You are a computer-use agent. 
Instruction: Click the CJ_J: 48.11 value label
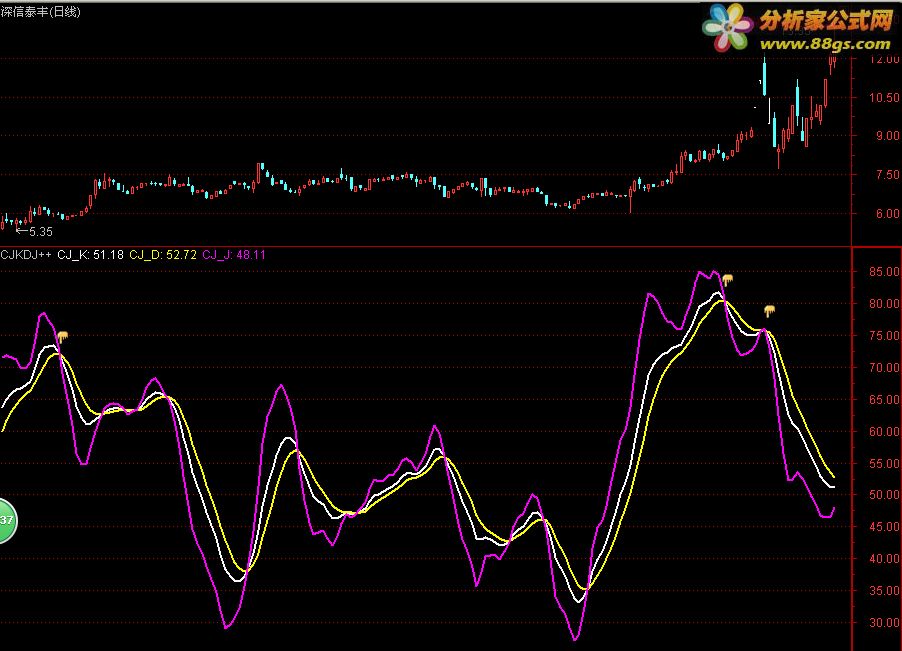[234, 255]
